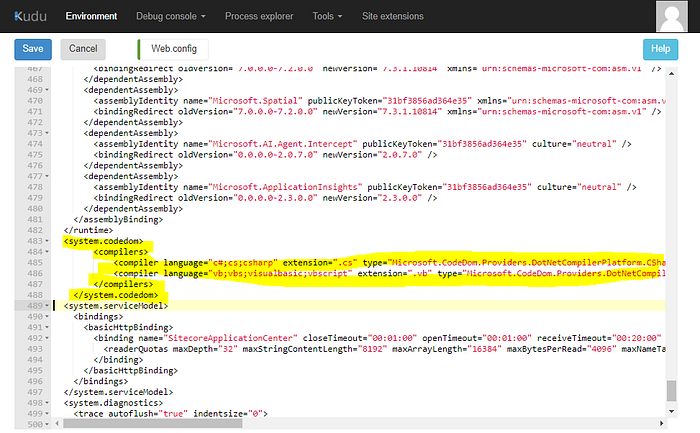Open the Debug console dropdown menu

point(171,16)
